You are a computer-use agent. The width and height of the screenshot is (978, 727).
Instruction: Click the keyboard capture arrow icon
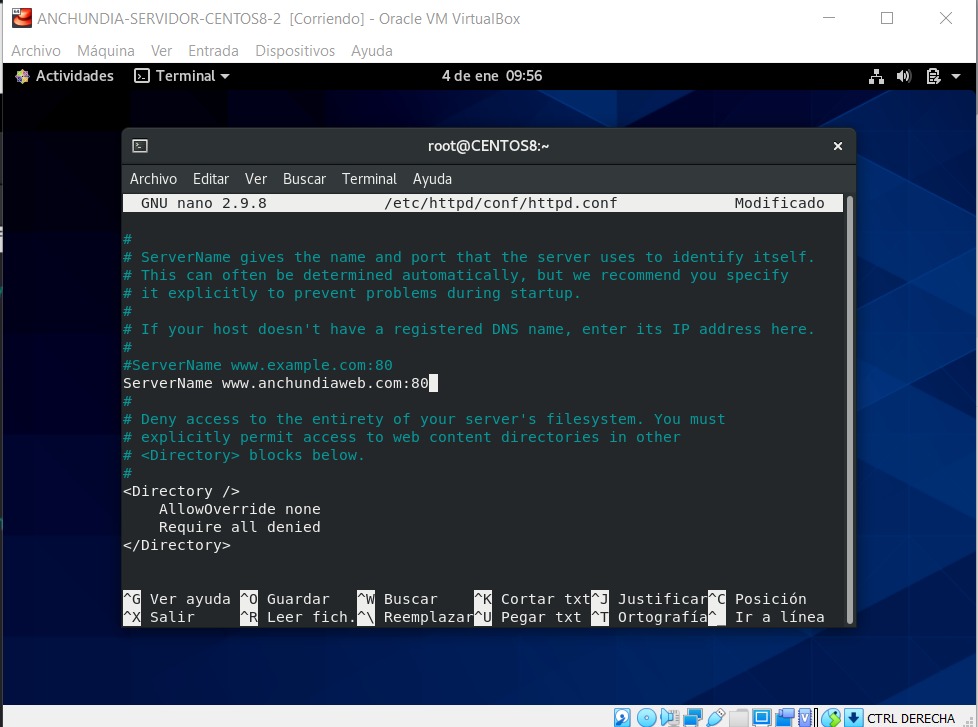854,718
